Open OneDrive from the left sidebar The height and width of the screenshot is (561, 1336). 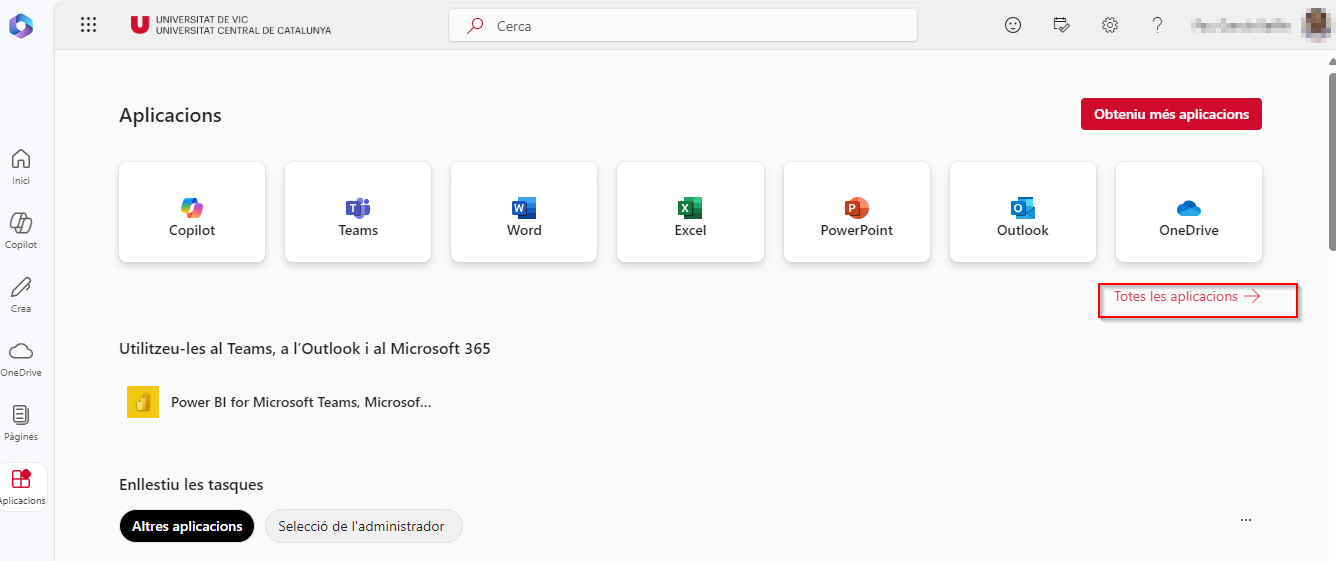[x=21, y=358]
